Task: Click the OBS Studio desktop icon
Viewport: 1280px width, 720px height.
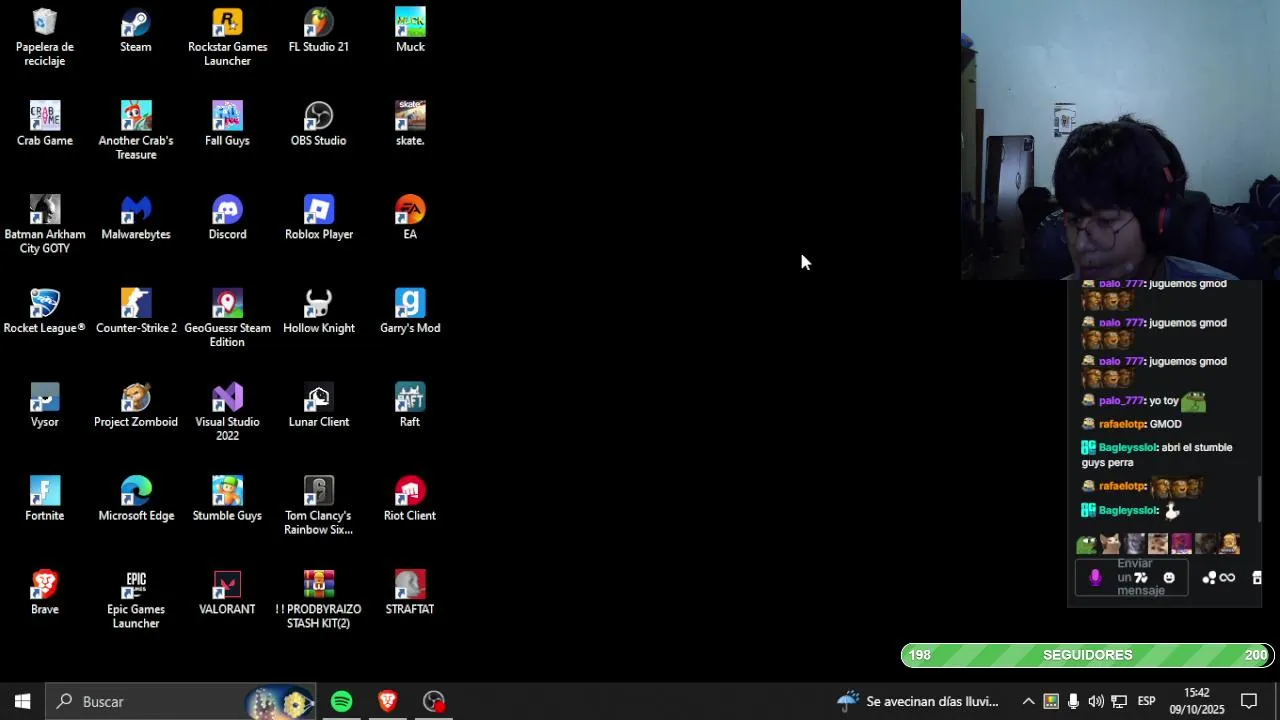Action: pyautogui.click(x=319, y=124)
